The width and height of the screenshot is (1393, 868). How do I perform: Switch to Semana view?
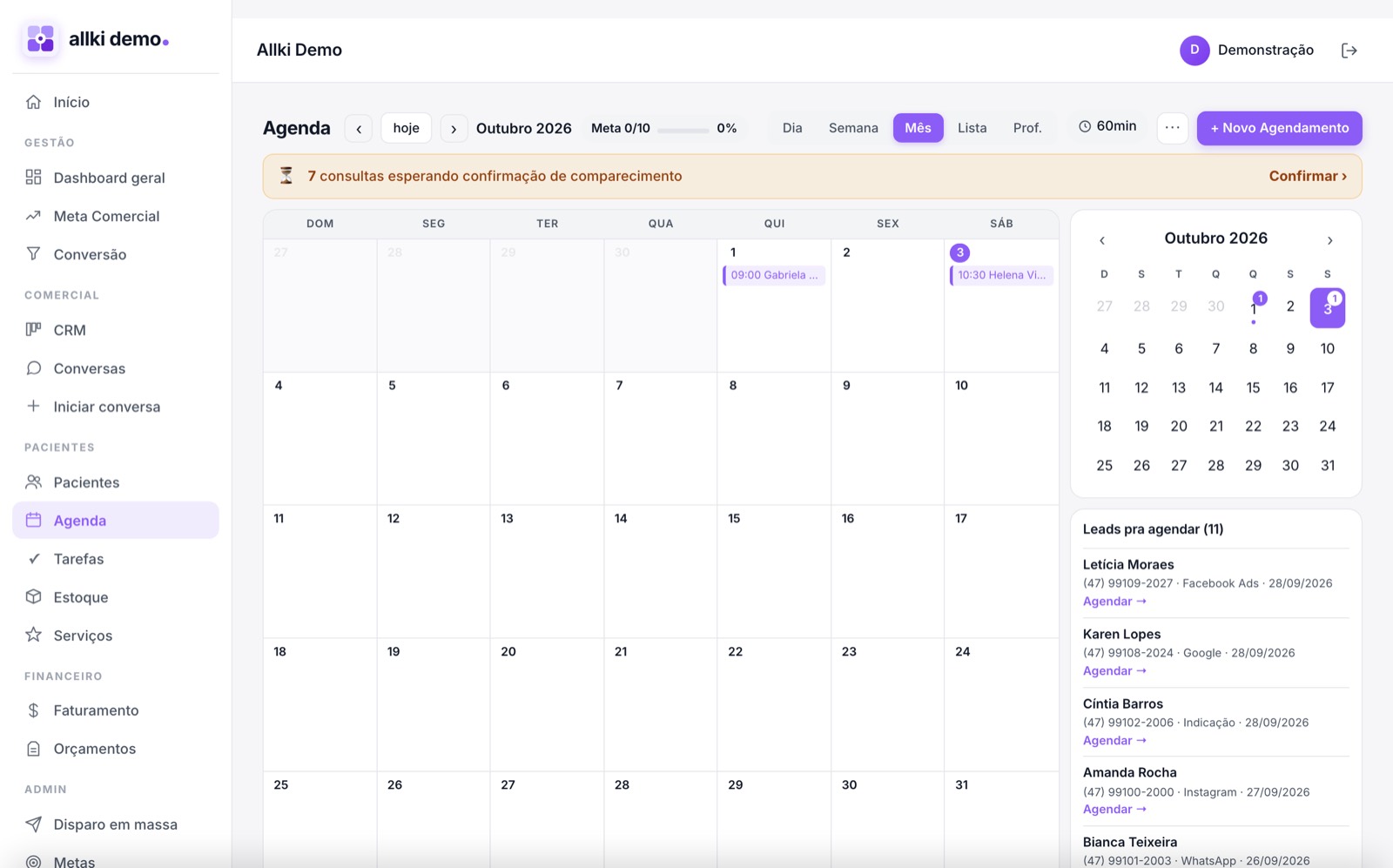(x=853, y=128)
